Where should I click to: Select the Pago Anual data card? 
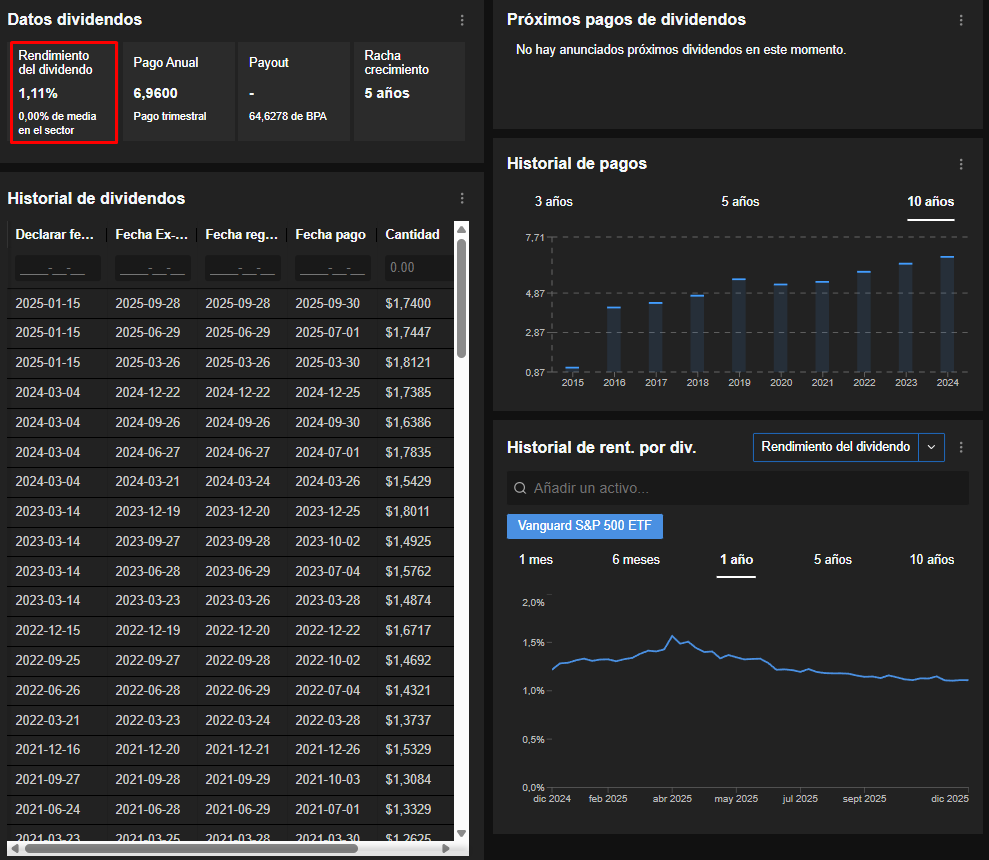[177, 91]
